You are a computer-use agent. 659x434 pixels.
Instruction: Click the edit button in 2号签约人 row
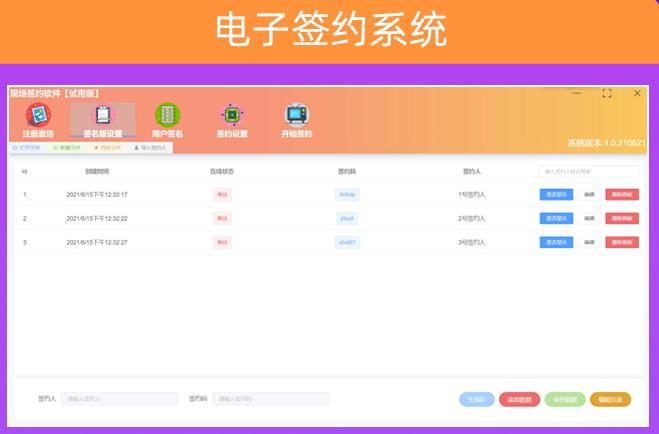[x=589, y=218]
